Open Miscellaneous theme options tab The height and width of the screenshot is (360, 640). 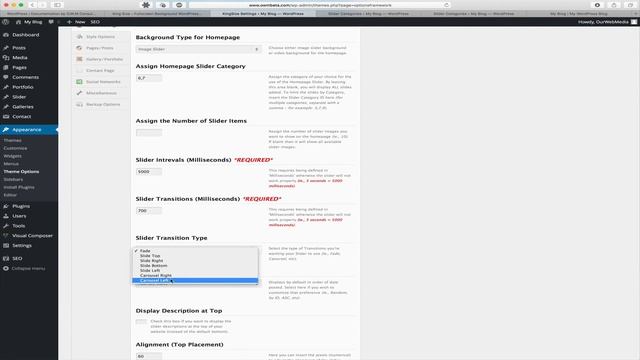[101, 93]
